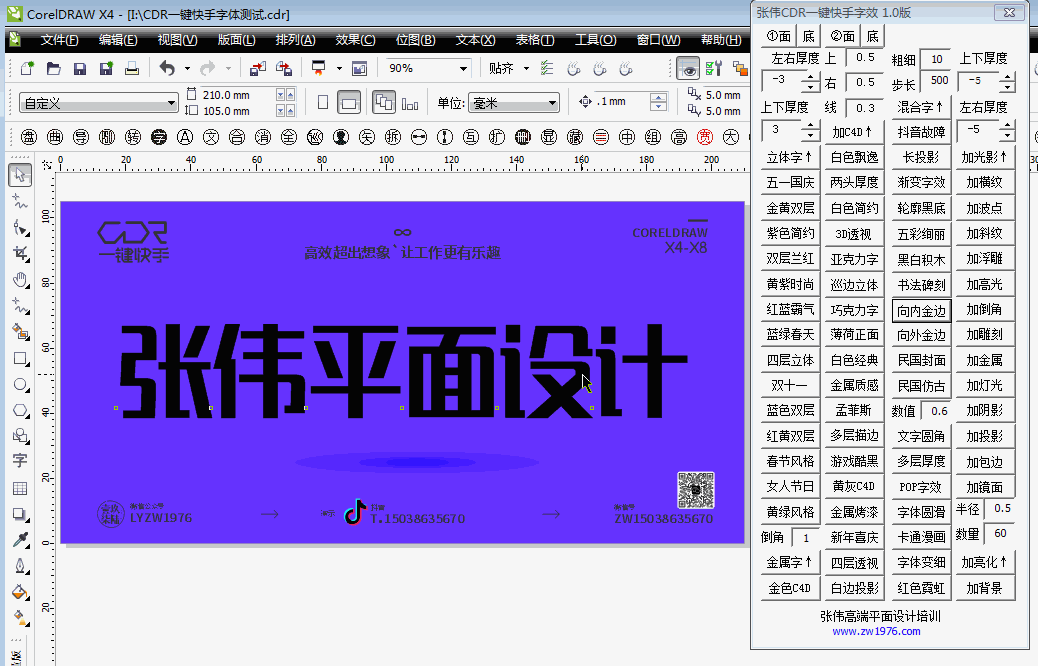Image resolution: width=1038 pixels, height=666 pixels.
Task: Toggle landscape page orientation
Action: point(350,101)
